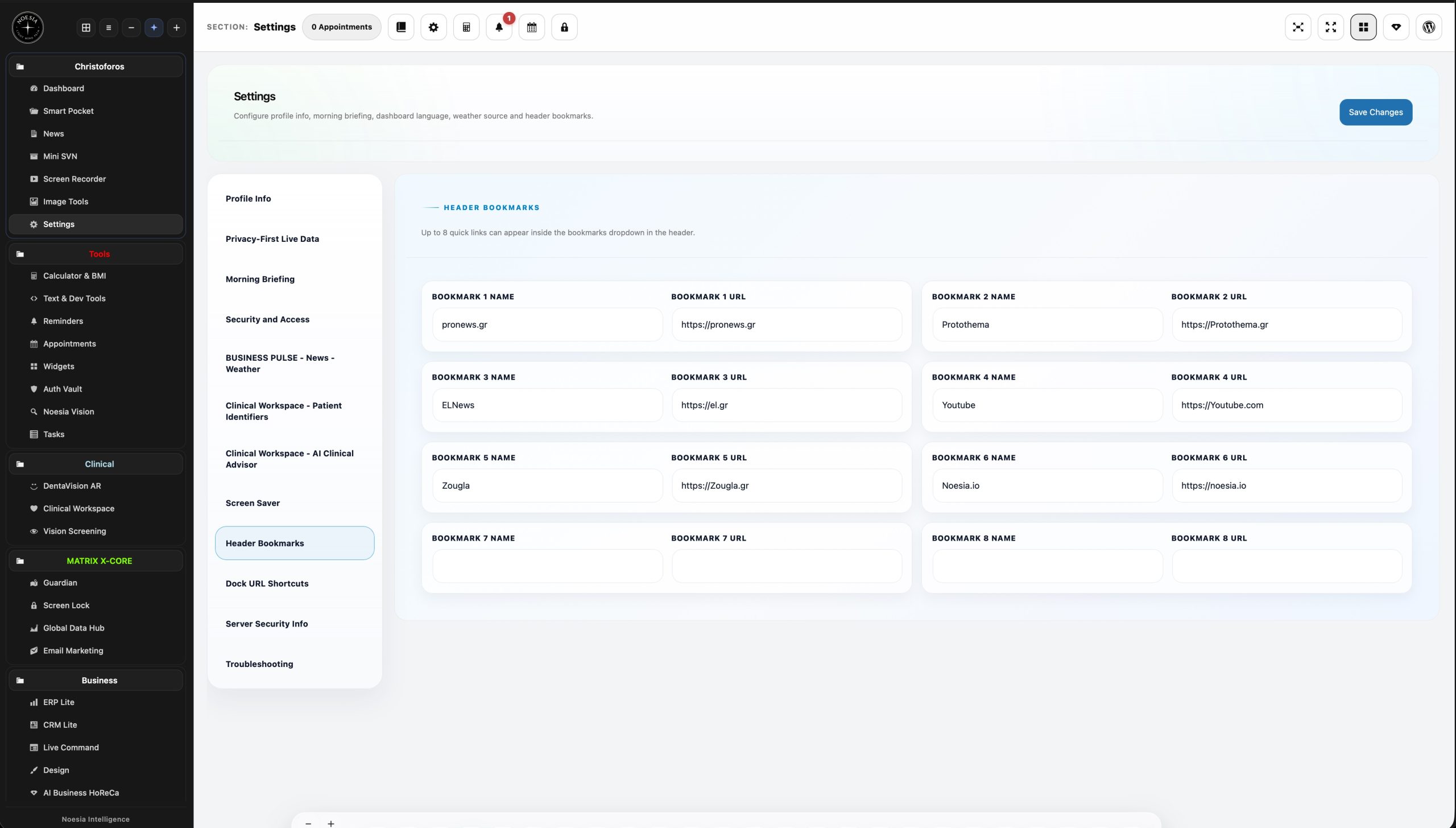1456x828 pixels.
Task: Open ERP Lite in the sidebar
Action: (96, 702)
